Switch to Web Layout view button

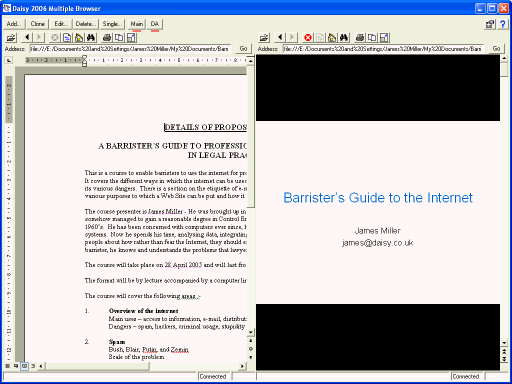point(16,366)
